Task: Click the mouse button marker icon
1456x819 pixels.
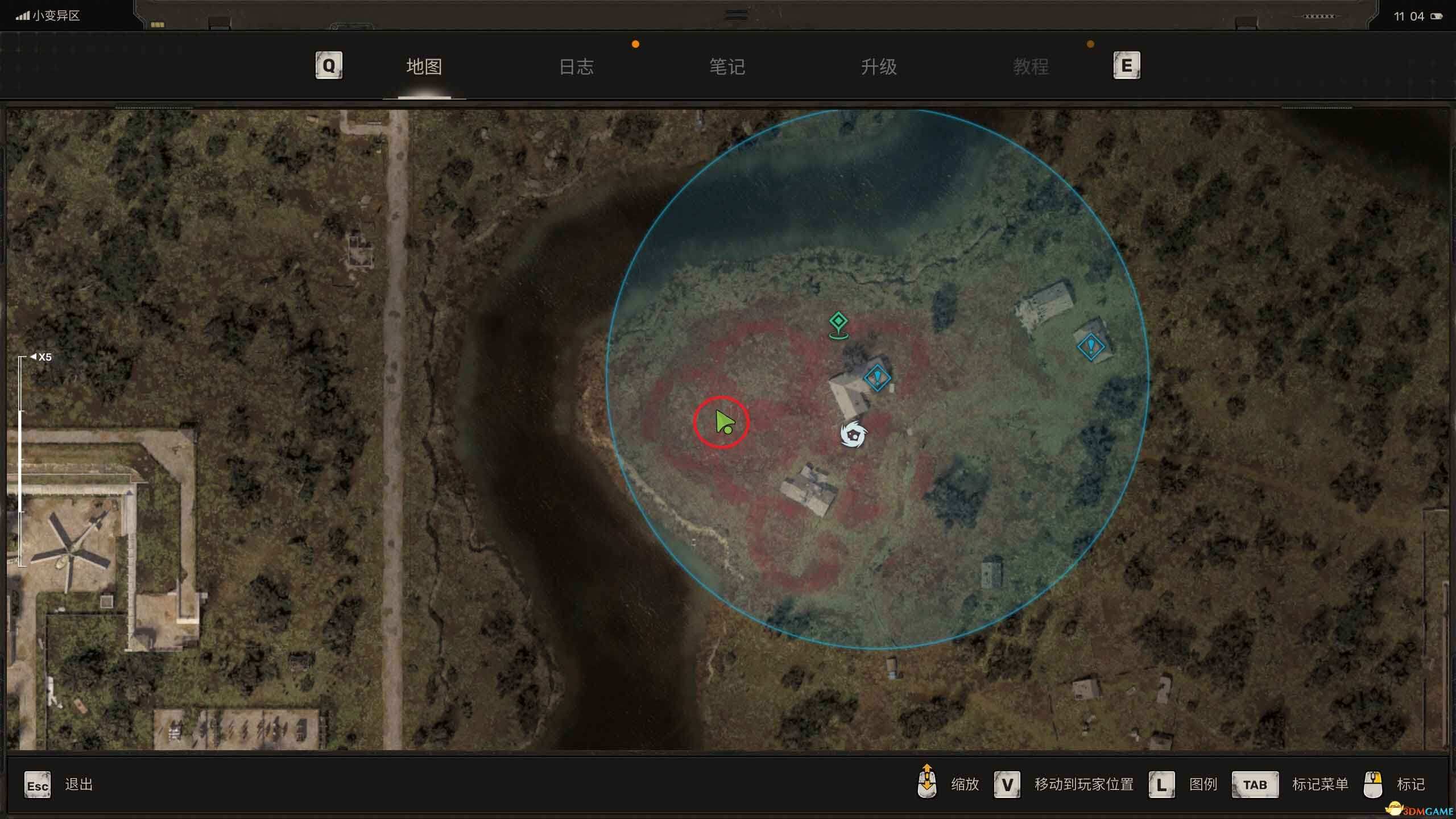Action: [x=1373, y=785]
